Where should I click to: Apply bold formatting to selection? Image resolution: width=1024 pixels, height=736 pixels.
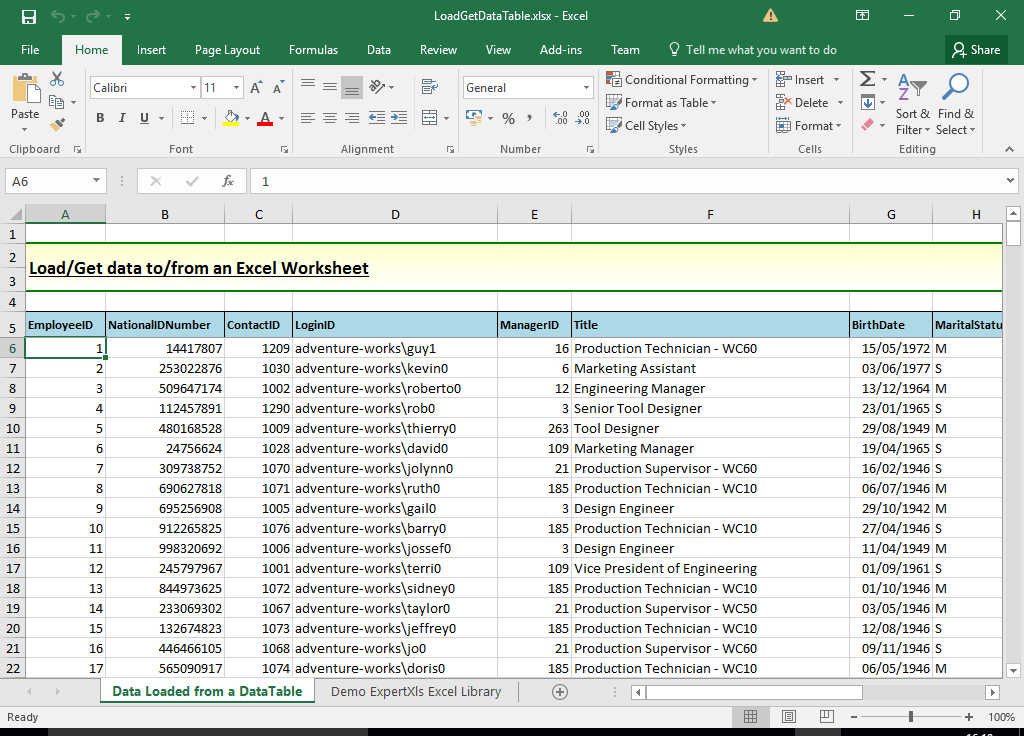(99, 118)
